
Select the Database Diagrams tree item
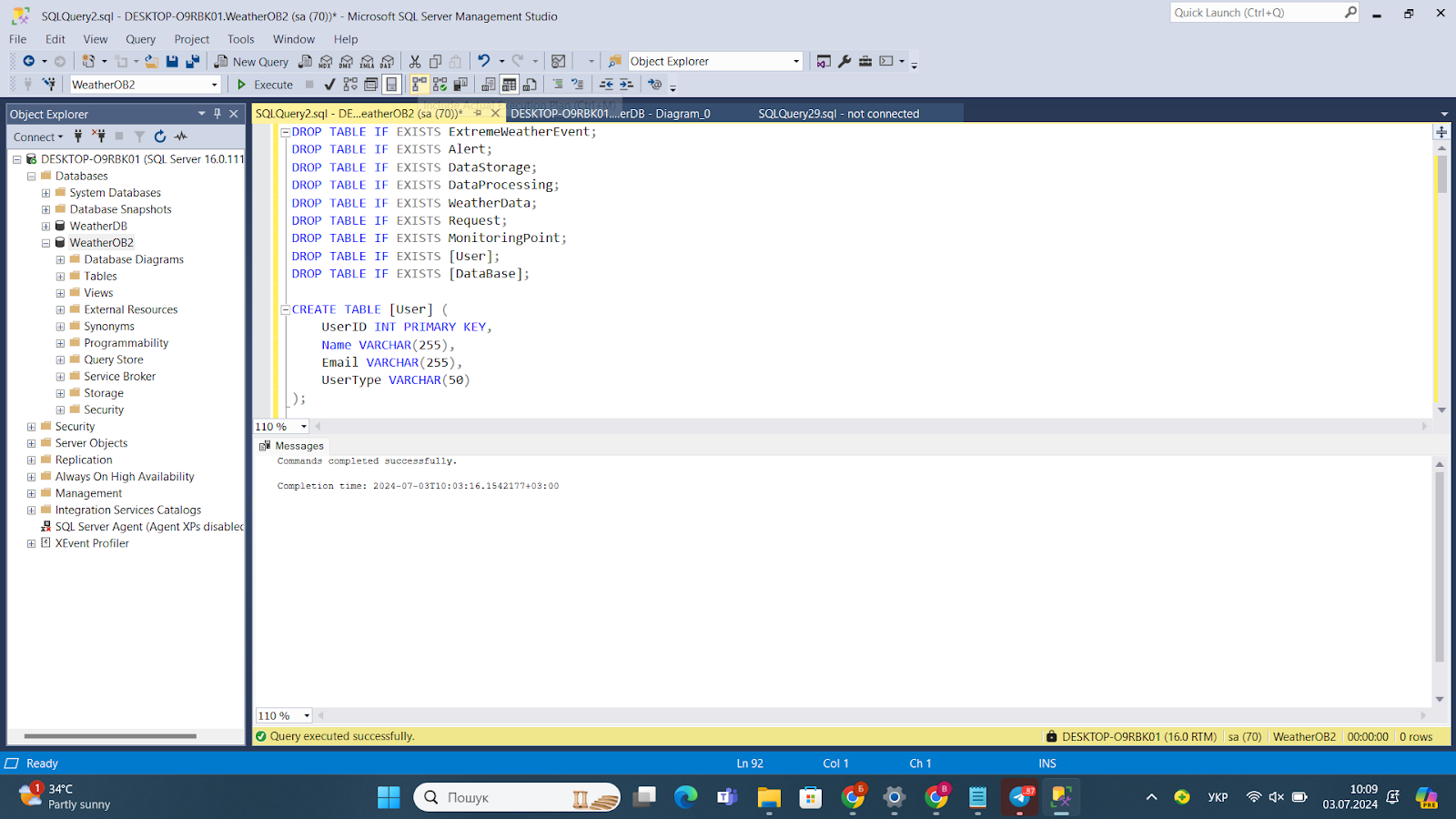pos(134,259)
